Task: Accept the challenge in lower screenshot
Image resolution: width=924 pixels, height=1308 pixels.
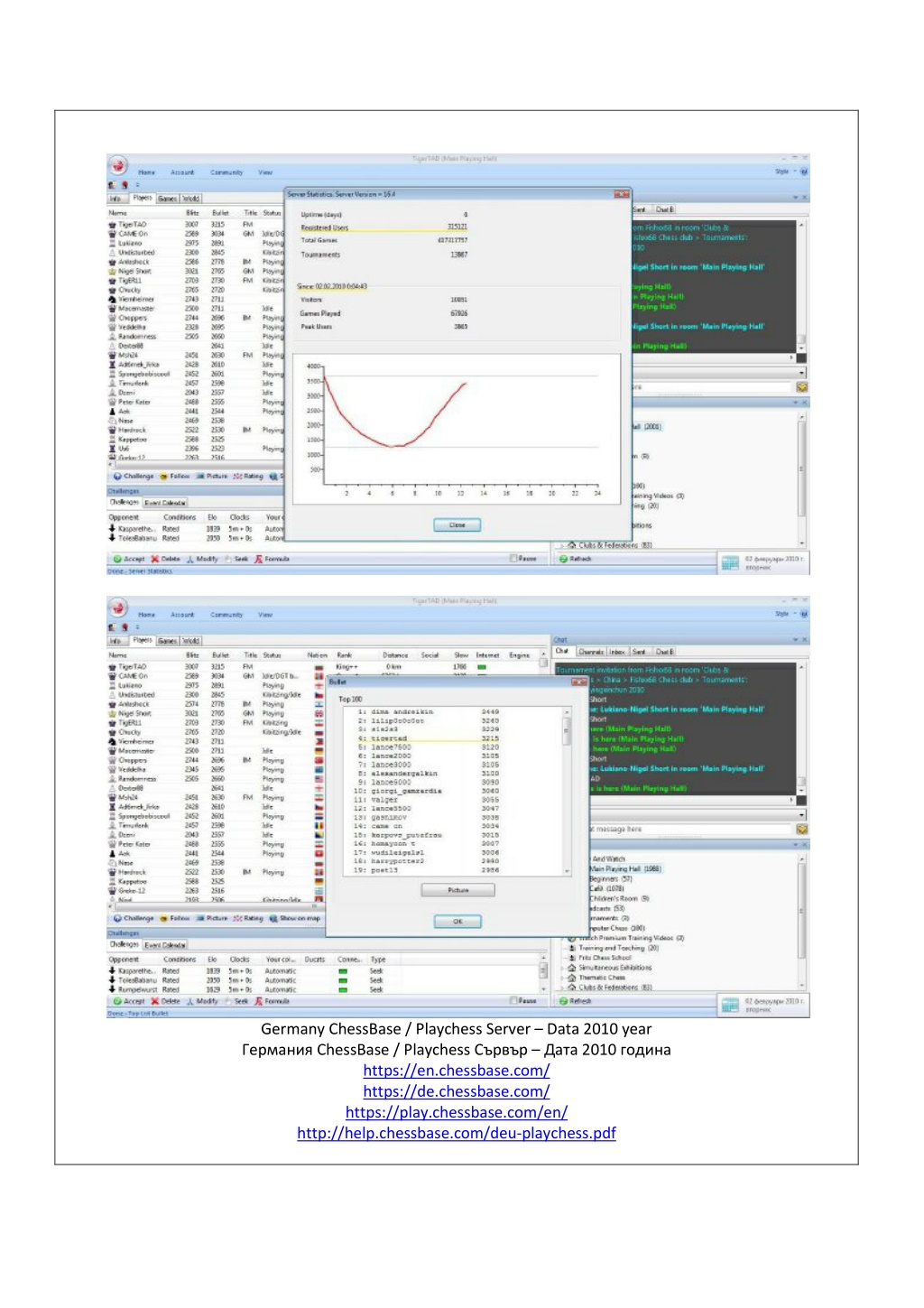Action: 129,1001
